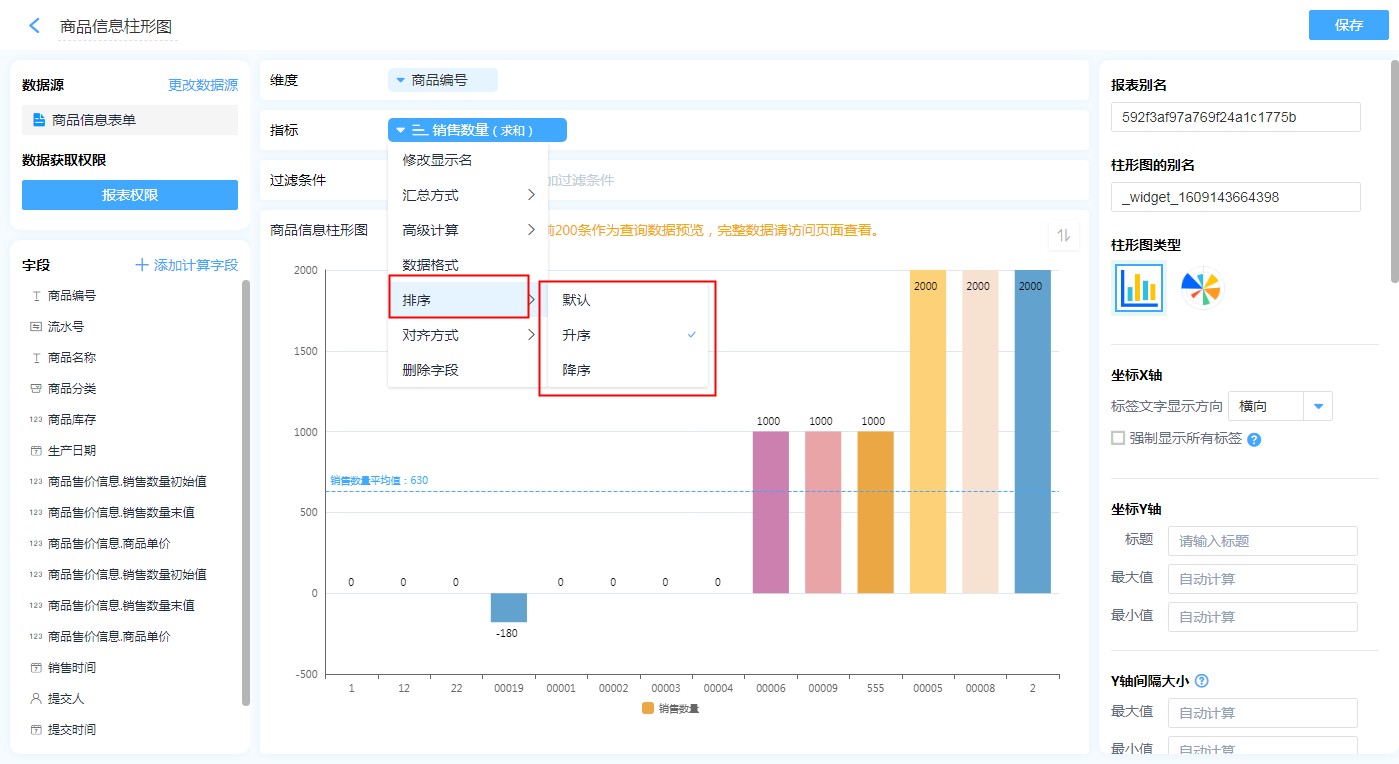Select the bar chart type icon
The width and height of the screenshot is (1399, 764).
[1139, 289]
